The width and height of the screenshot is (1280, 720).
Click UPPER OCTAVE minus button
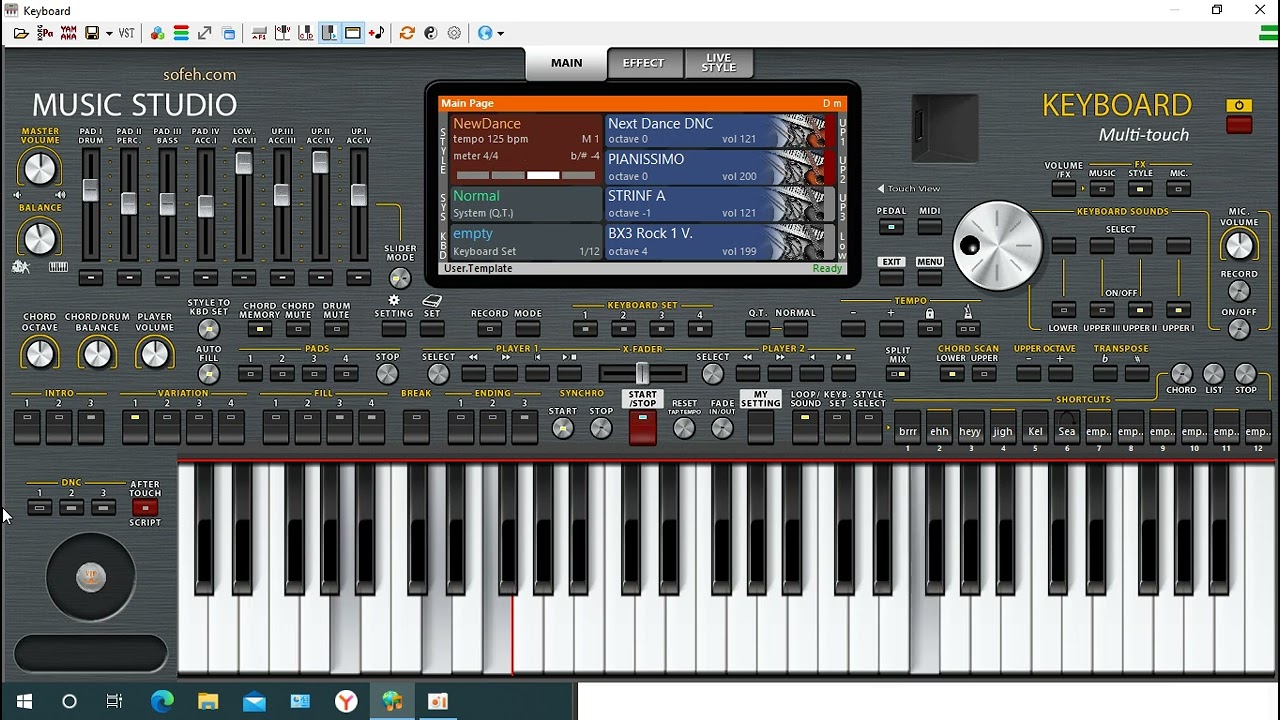tap(1028, 374)
